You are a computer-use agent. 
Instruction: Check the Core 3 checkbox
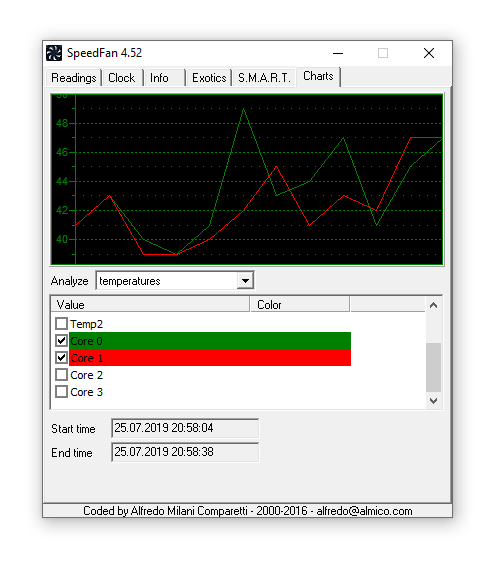61,392
